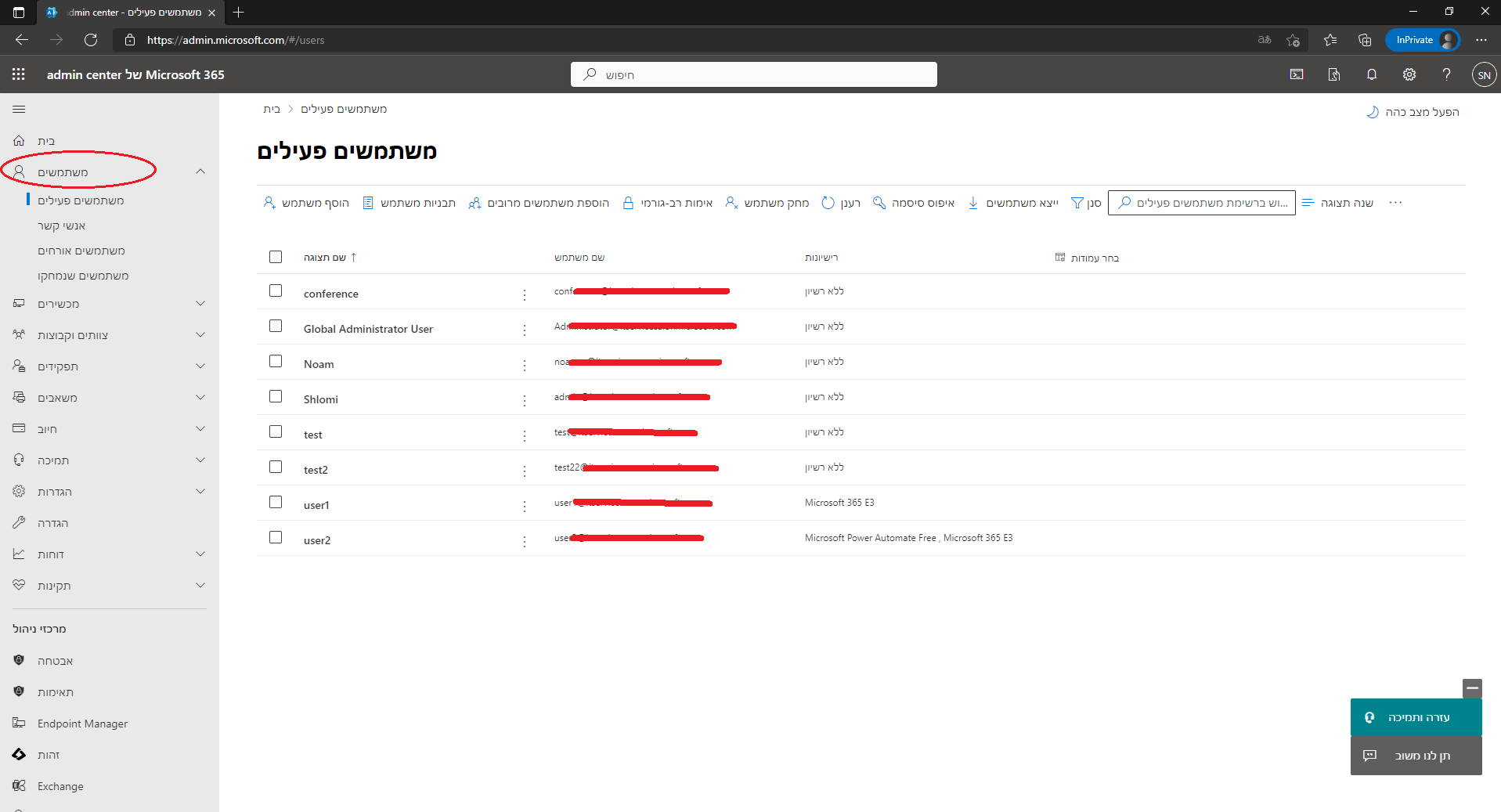
Task: Click Endpoint Manager sidebar icon
Action: (x=19, y=723)
